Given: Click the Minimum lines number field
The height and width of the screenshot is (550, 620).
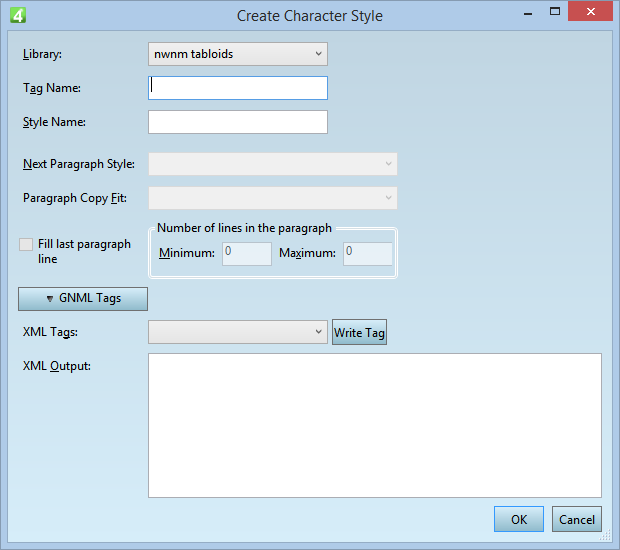Looking at the screenshot, I should (x=247, y=253).
